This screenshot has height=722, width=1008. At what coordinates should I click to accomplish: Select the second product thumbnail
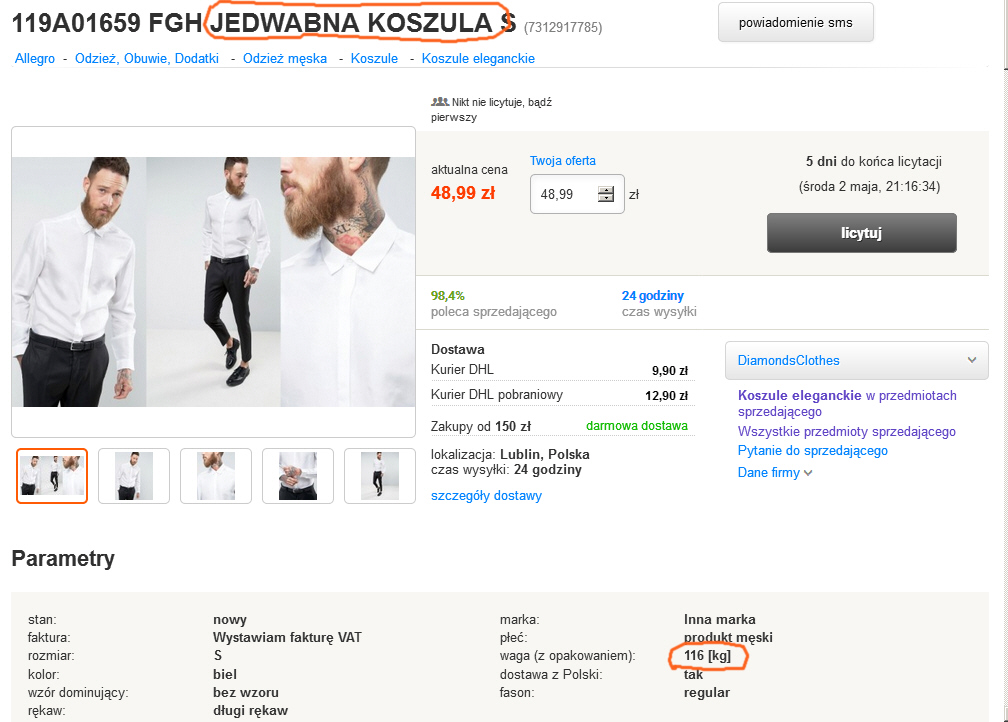(x=134, y=476)
